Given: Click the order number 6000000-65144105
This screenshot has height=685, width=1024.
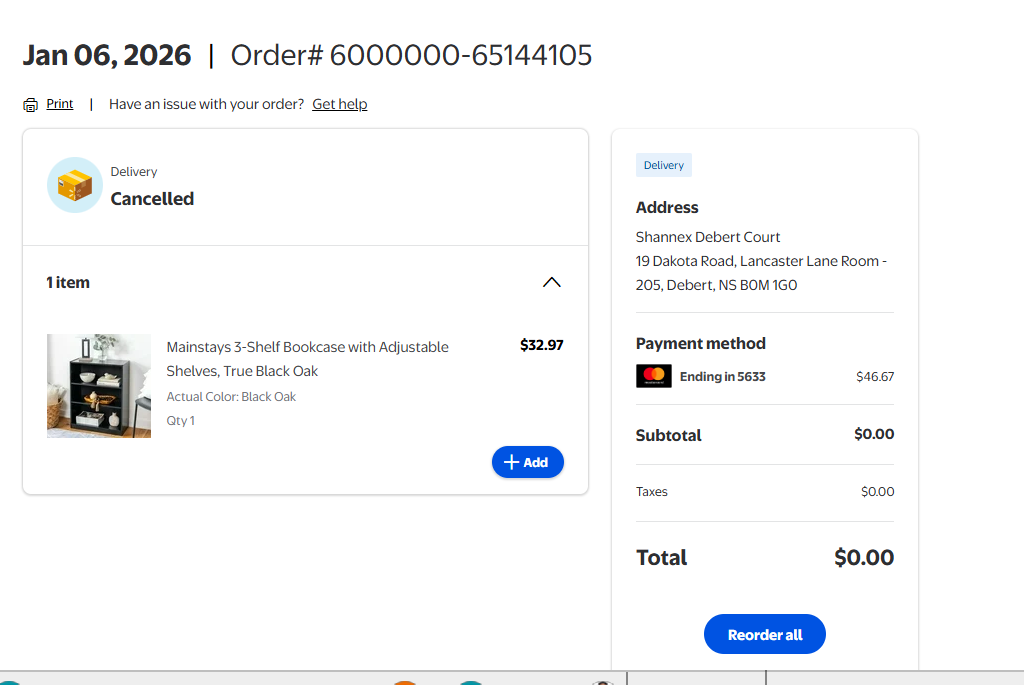Looking at the screenshot, I should pos(461,55).
